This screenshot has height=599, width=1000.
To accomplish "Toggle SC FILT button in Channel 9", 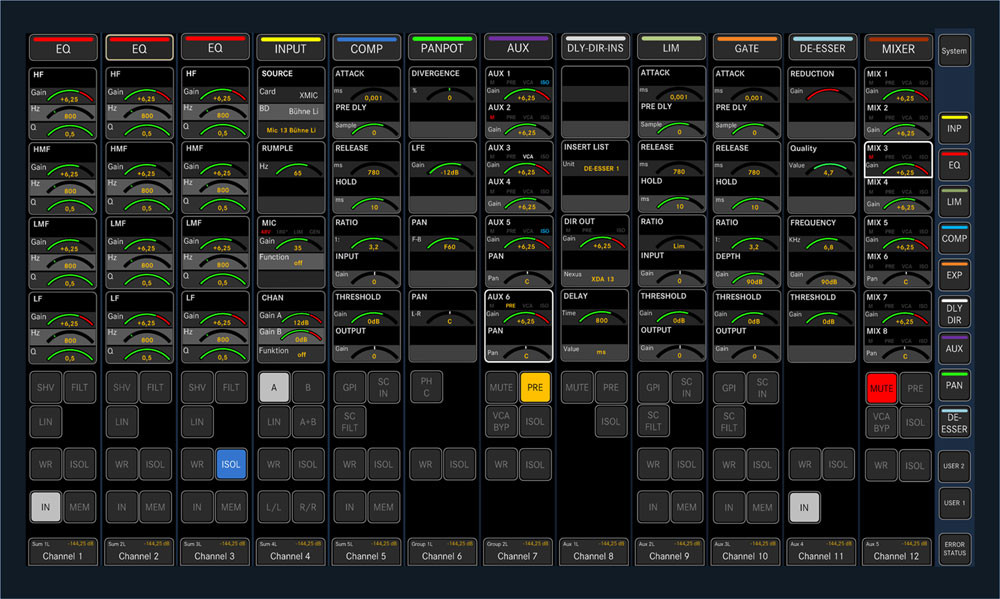I will pos(653,421).
